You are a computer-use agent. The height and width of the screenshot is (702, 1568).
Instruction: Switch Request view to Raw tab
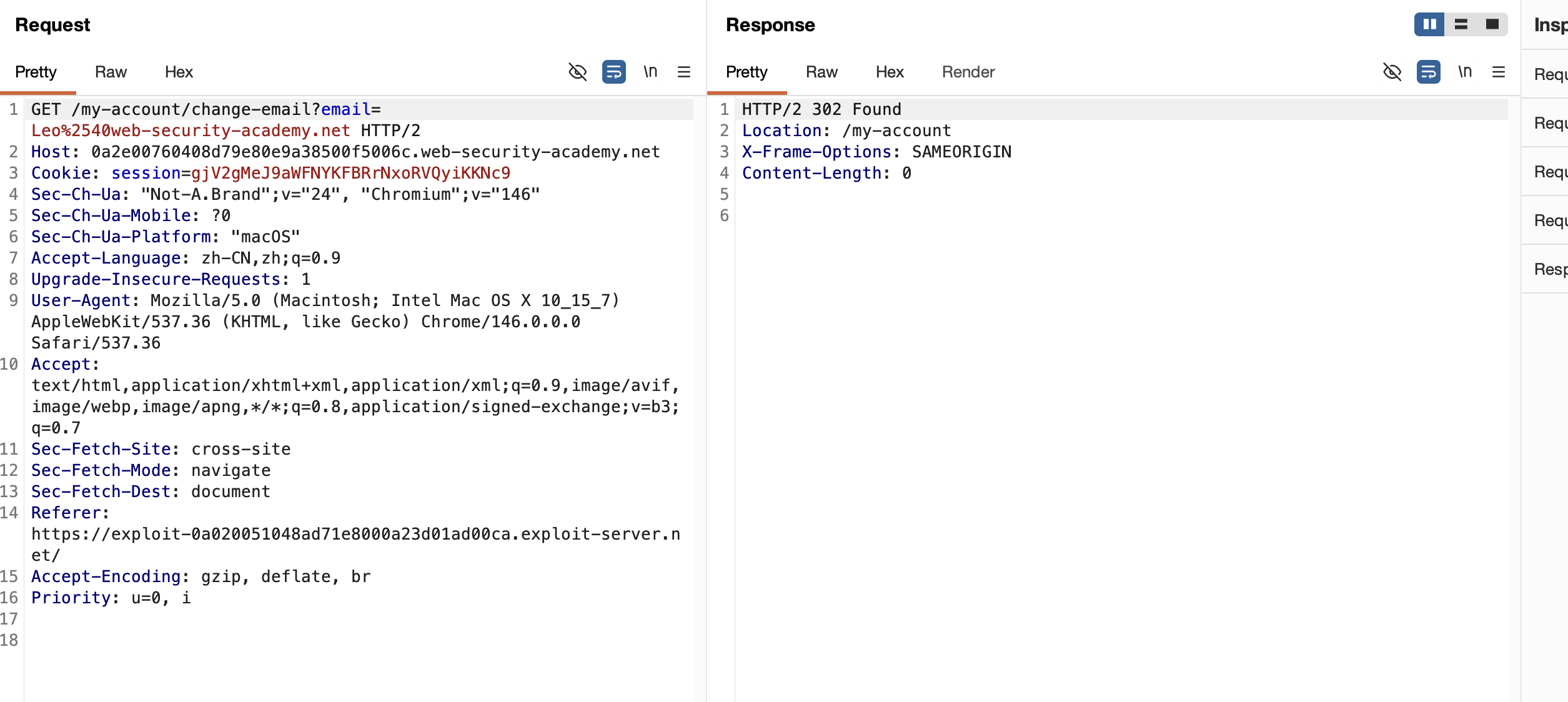111,72
